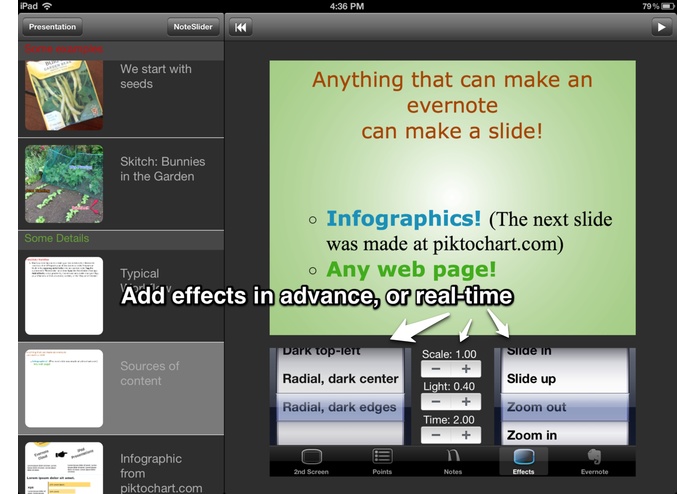Choose Radial, dark edges lighting
Image resolution: width=695 pixels, height=494 pixels.
(340, 407)
